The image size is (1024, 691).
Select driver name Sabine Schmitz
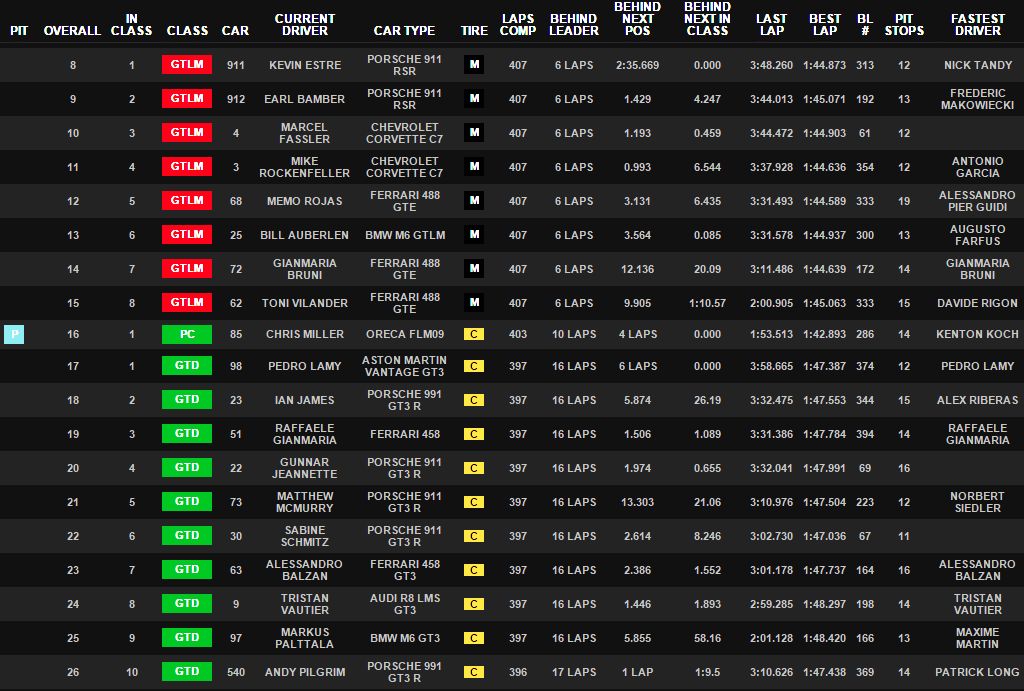[x=305, y=536]
